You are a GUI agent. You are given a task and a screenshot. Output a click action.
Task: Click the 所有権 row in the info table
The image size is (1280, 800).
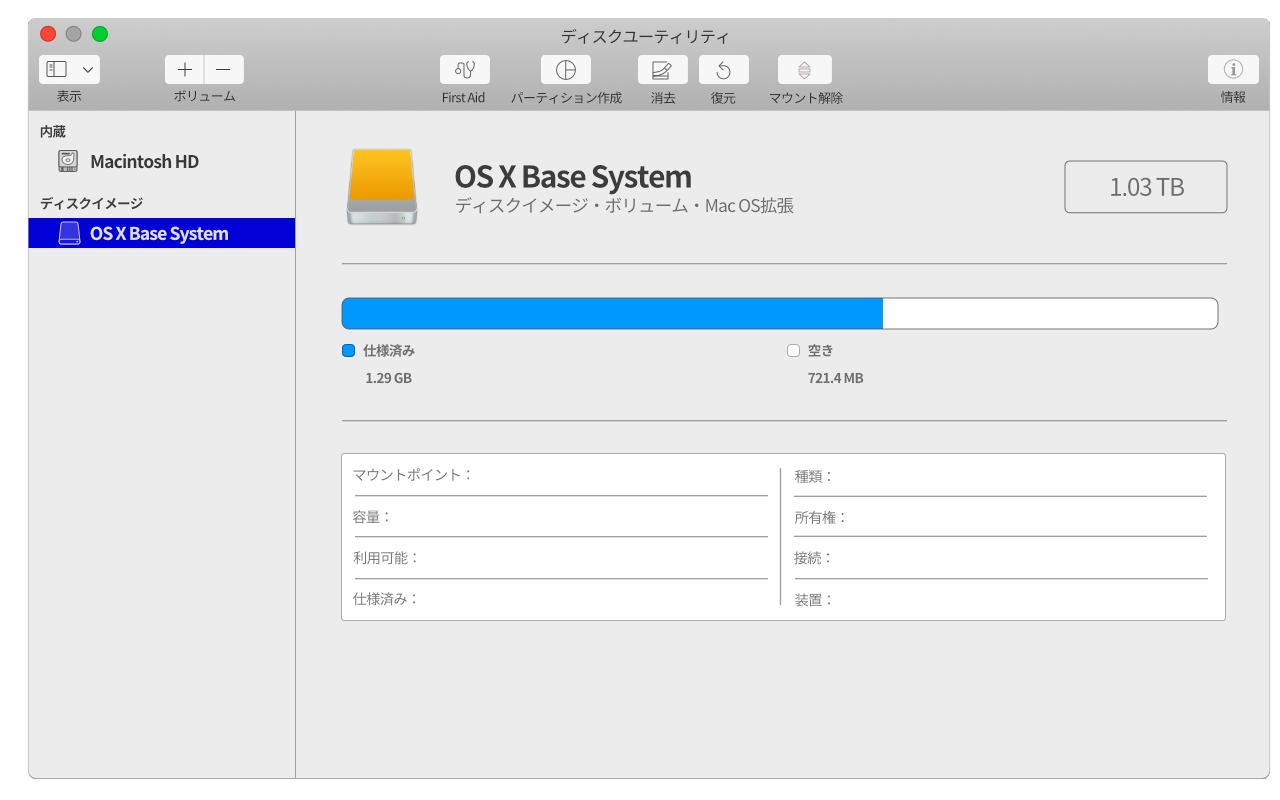click(x=1000, y=518)
